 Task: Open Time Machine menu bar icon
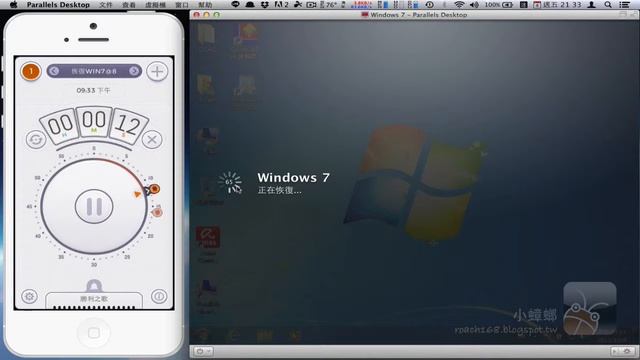[429, 4]
